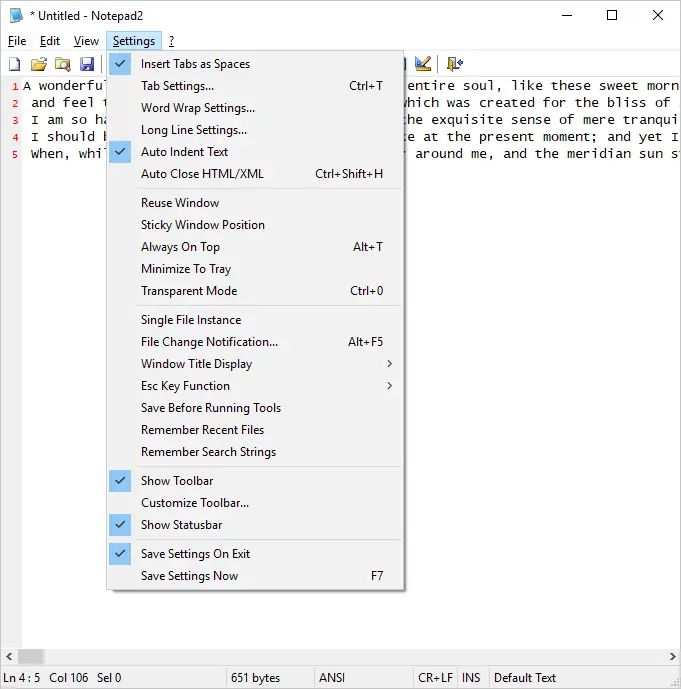
Task: Open Customize Toolbar dialog
Action: point(255,503)
